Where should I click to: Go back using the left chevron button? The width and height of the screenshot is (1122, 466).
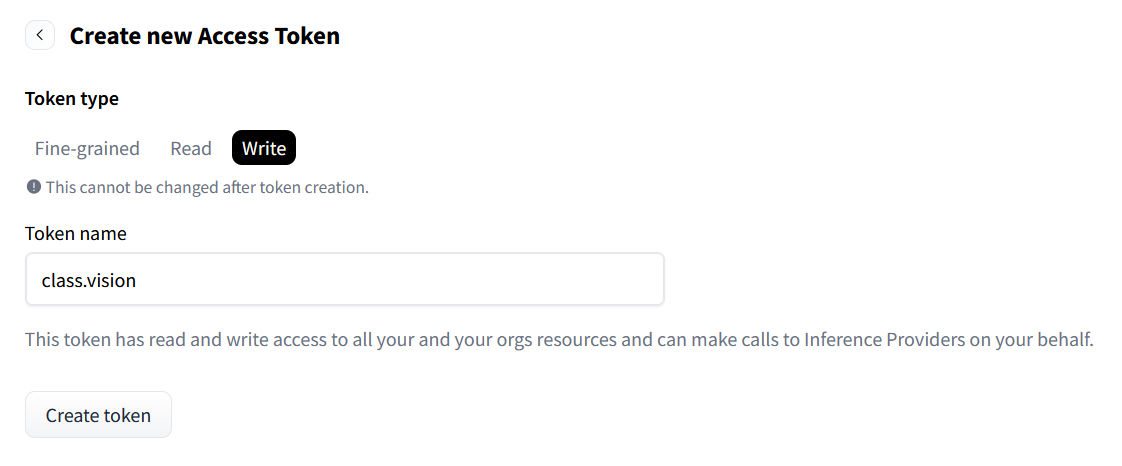[40, 35]
